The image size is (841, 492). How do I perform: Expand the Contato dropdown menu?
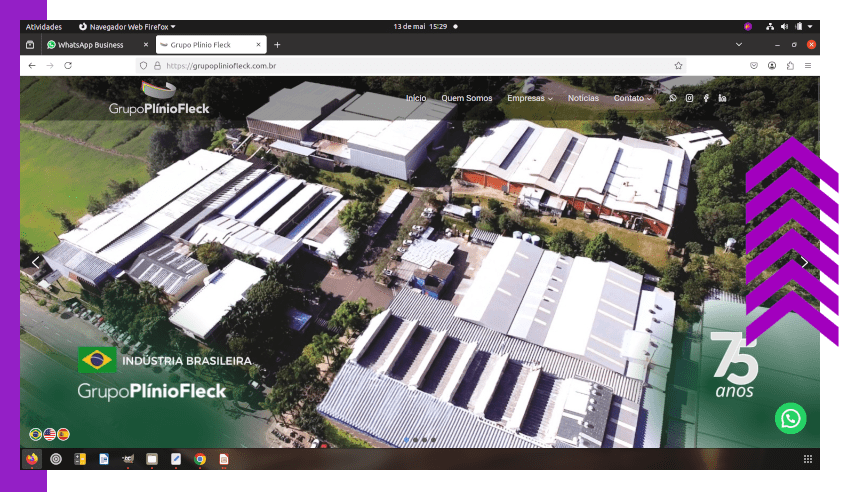632,98
